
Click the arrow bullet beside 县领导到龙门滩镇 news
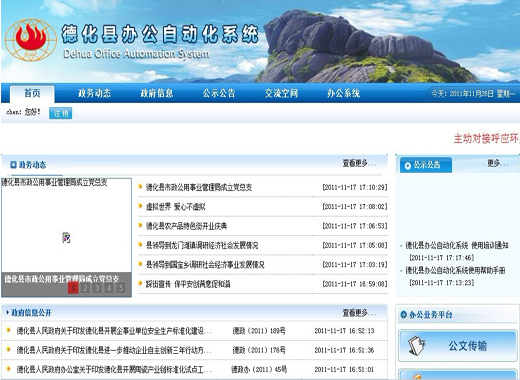(140, 245)
